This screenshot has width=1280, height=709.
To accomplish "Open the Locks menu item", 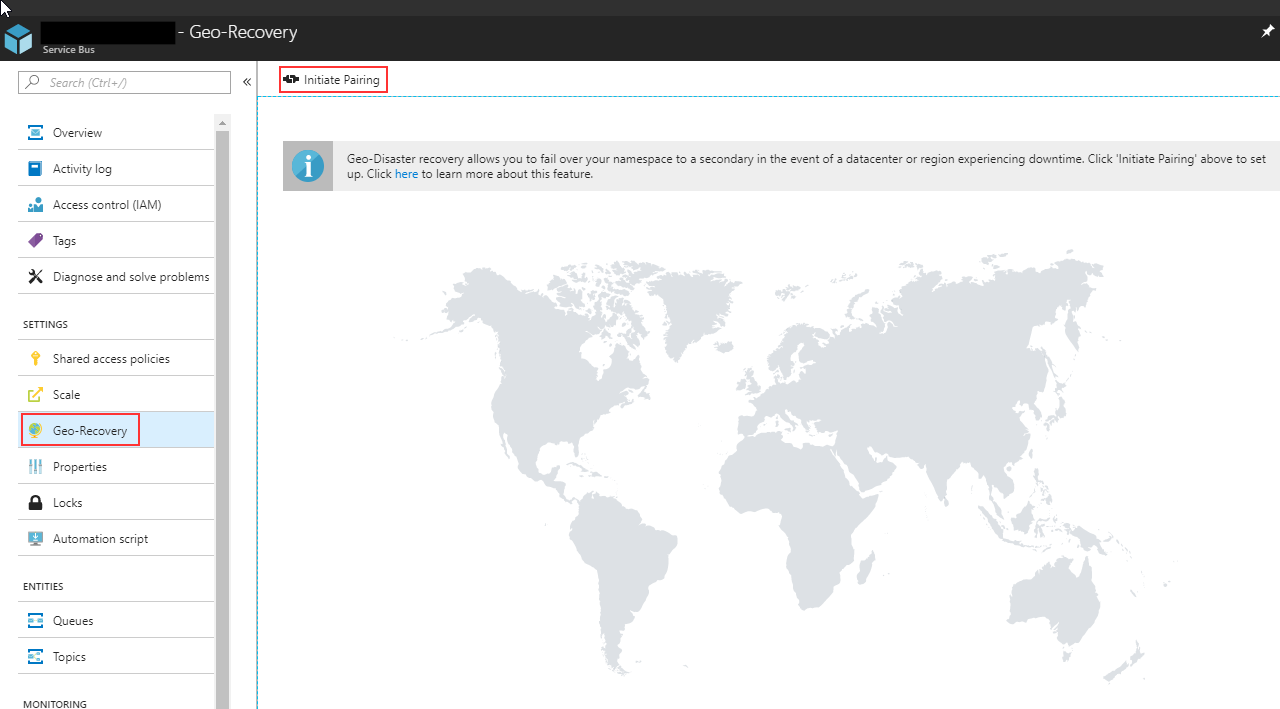I will pos(116,502).
